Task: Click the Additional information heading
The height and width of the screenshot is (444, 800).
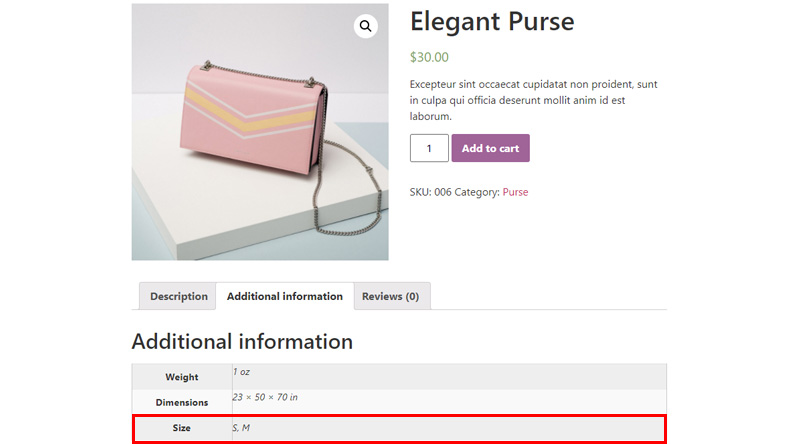Action: pos(242,341)
